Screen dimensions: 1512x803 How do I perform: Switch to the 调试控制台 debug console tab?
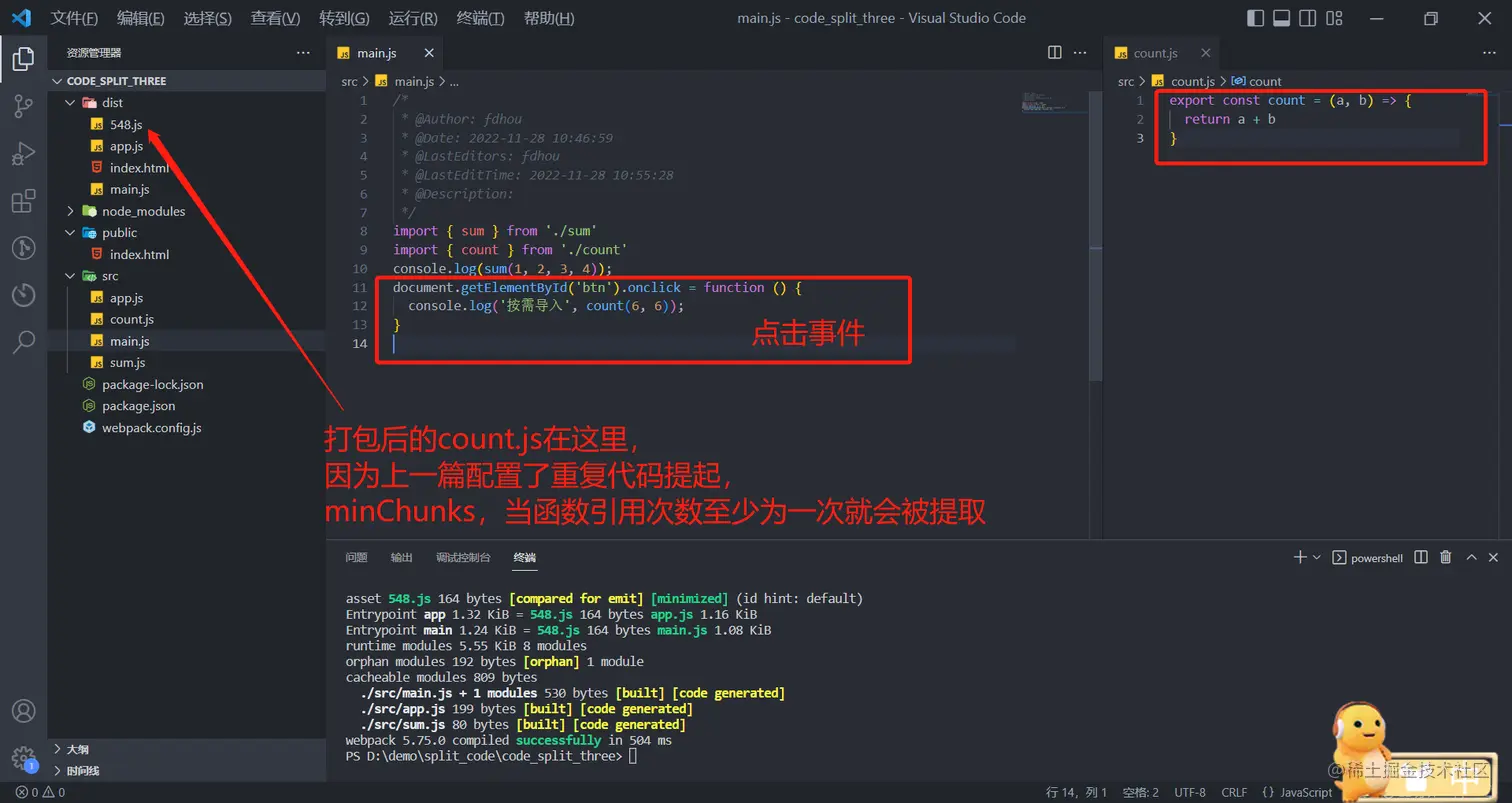point(463,557)
